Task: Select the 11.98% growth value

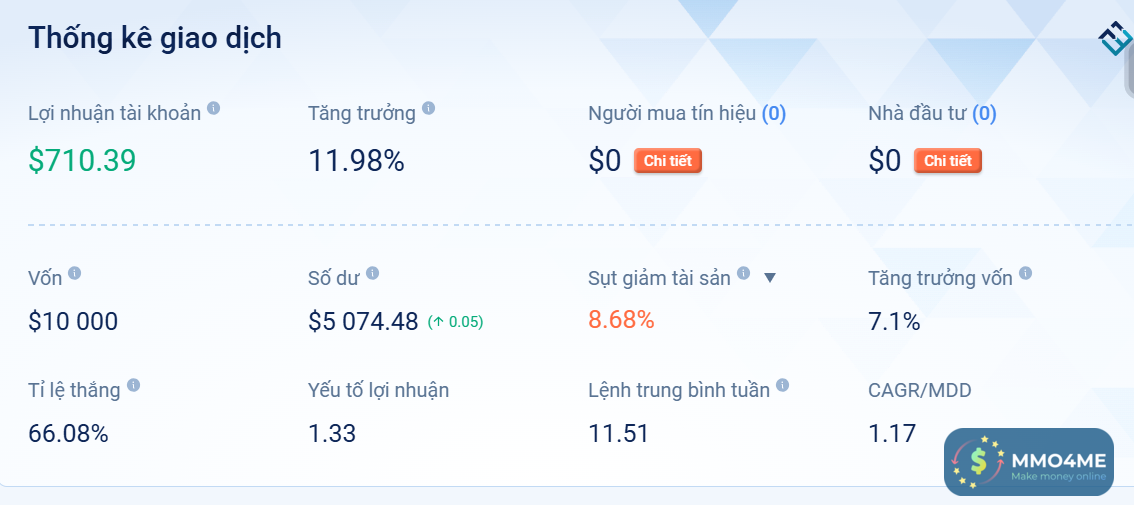Action: (356, 160)
